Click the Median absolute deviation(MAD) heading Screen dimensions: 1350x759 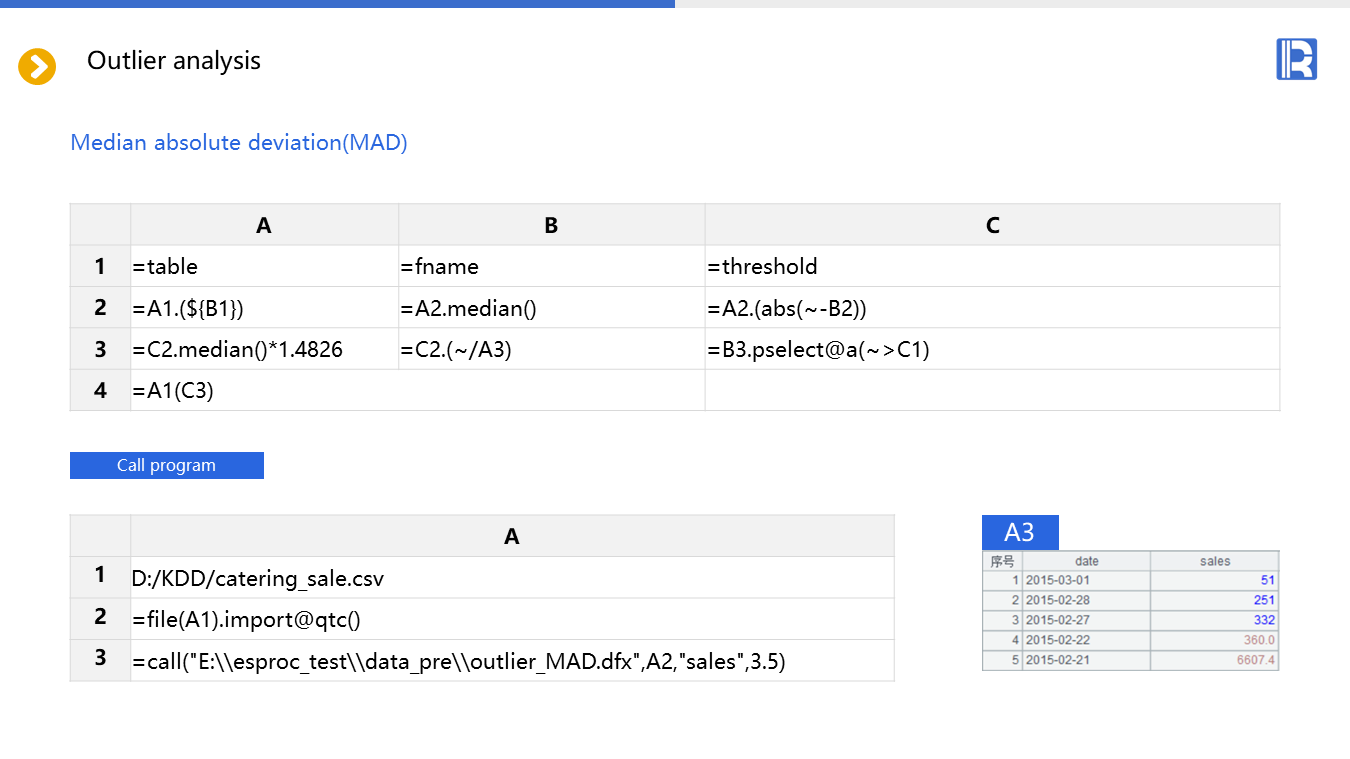pyautogui.click(x=239, y=143)
